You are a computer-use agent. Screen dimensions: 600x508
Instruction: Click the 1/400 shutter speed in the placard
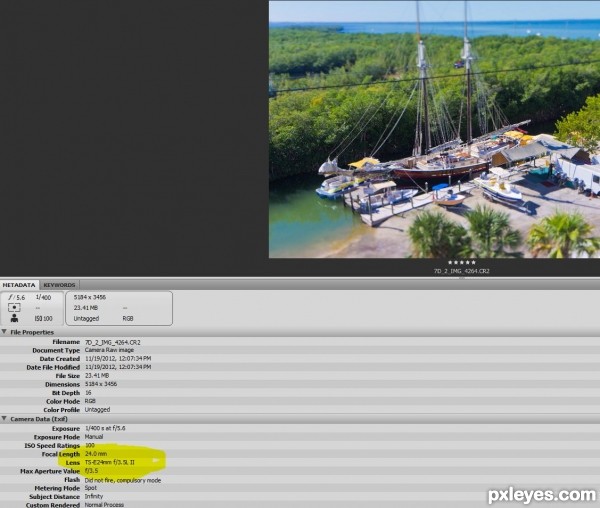tap(43, 297)
